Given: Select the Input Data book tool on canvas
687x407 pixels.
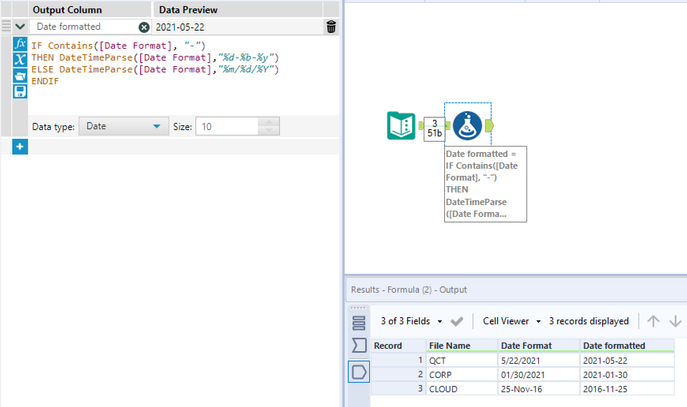Looking at the screenshot, I should click(x=401, y=126).
